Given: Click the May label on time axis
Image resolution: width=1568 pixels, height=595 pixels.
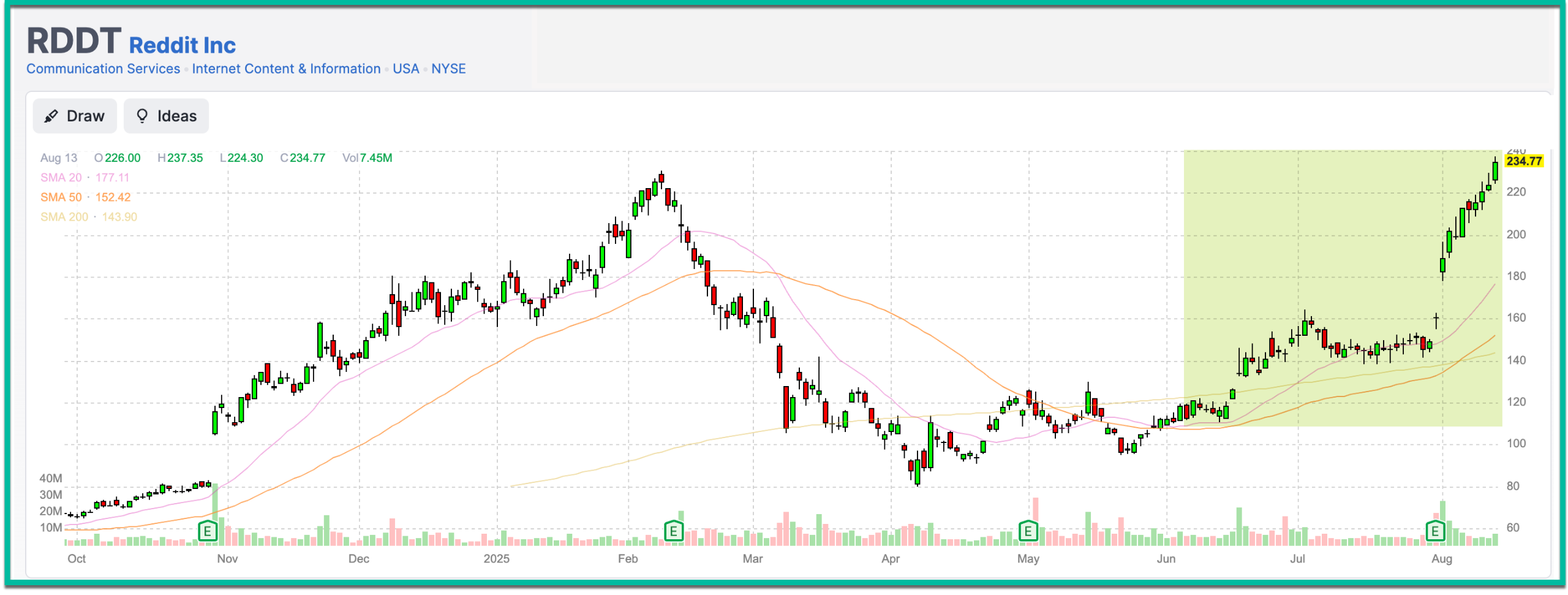Looking at the screenshot, I should (1028, 559).
